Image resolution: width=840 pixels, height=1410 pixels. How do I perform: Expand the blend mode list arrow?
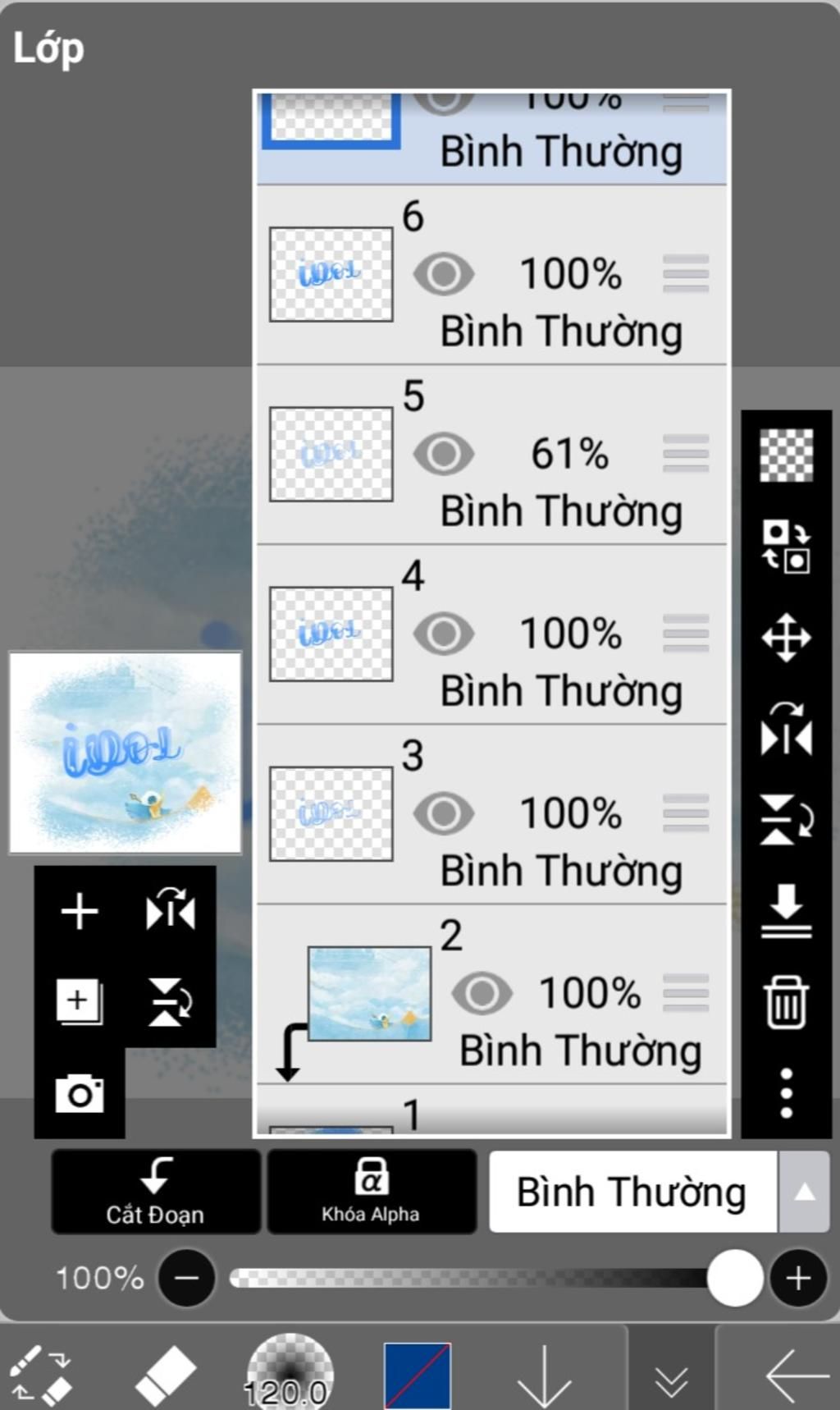point(804,1192)
